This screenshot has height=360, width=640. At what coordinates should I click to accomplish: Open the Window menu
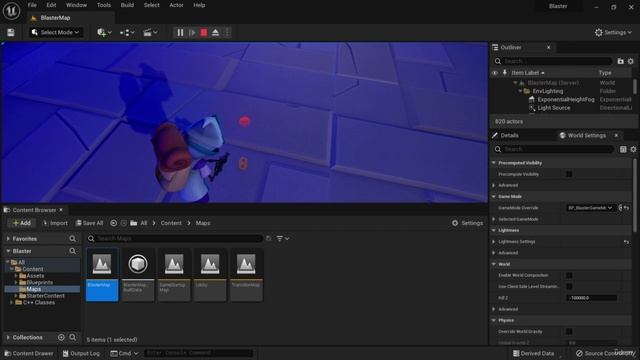(76, 5)
